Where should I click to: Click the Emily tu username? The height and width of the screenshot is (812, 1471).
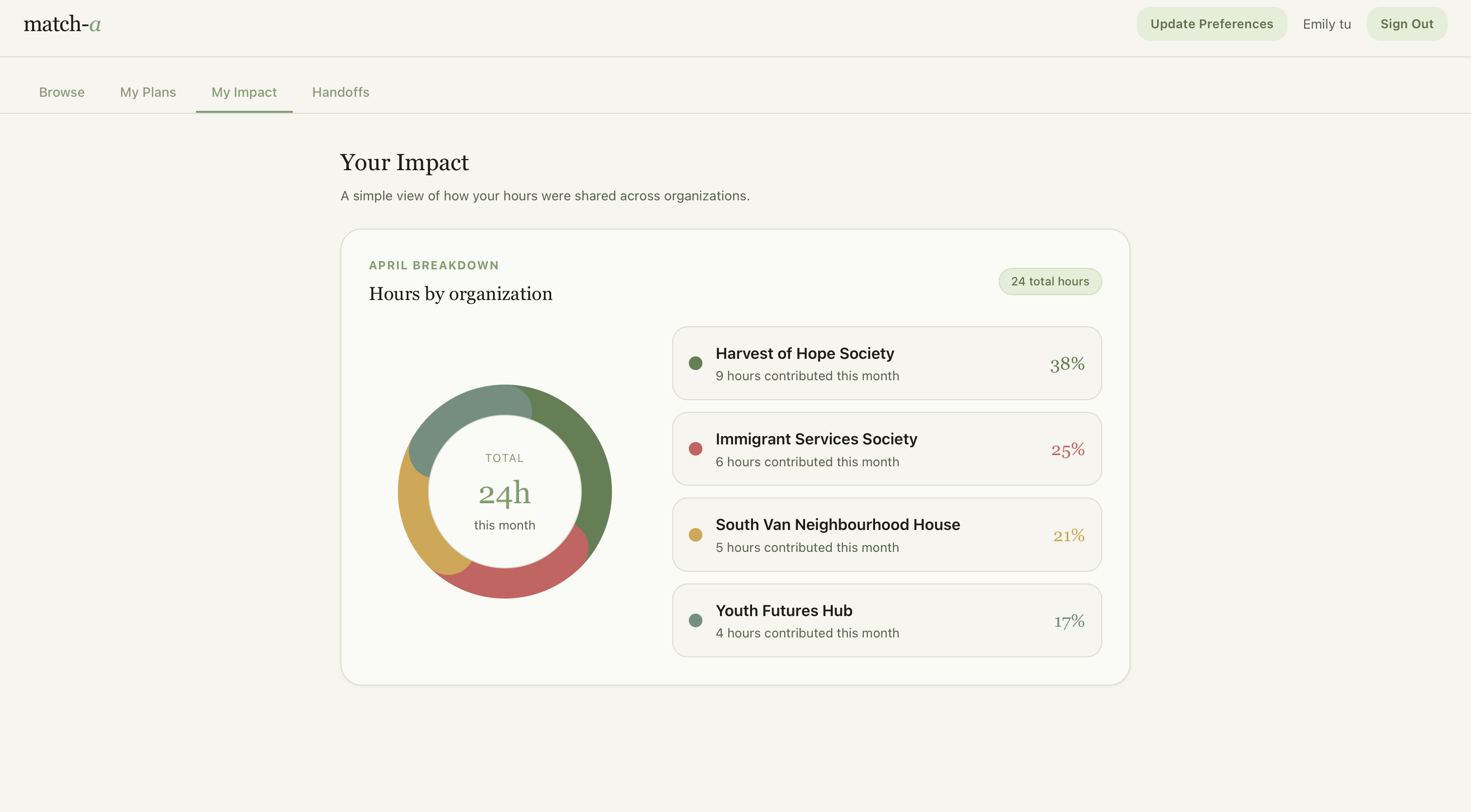pyautogui.click(x=1327, y=24)
